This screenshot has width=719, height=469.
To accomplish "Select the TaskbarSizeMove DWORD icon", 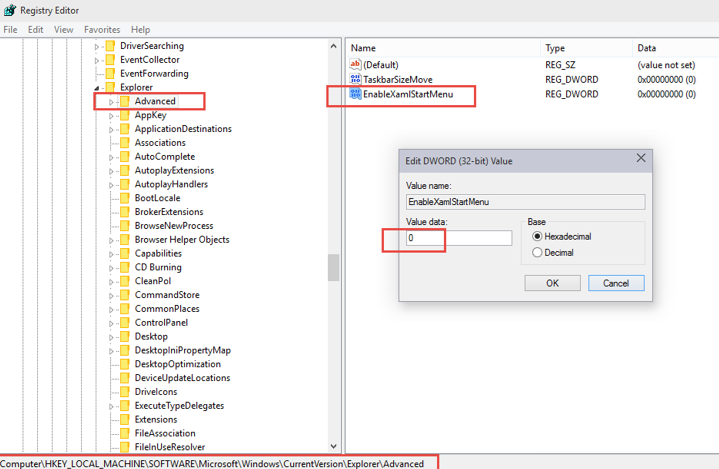I will tap(355, 79).
